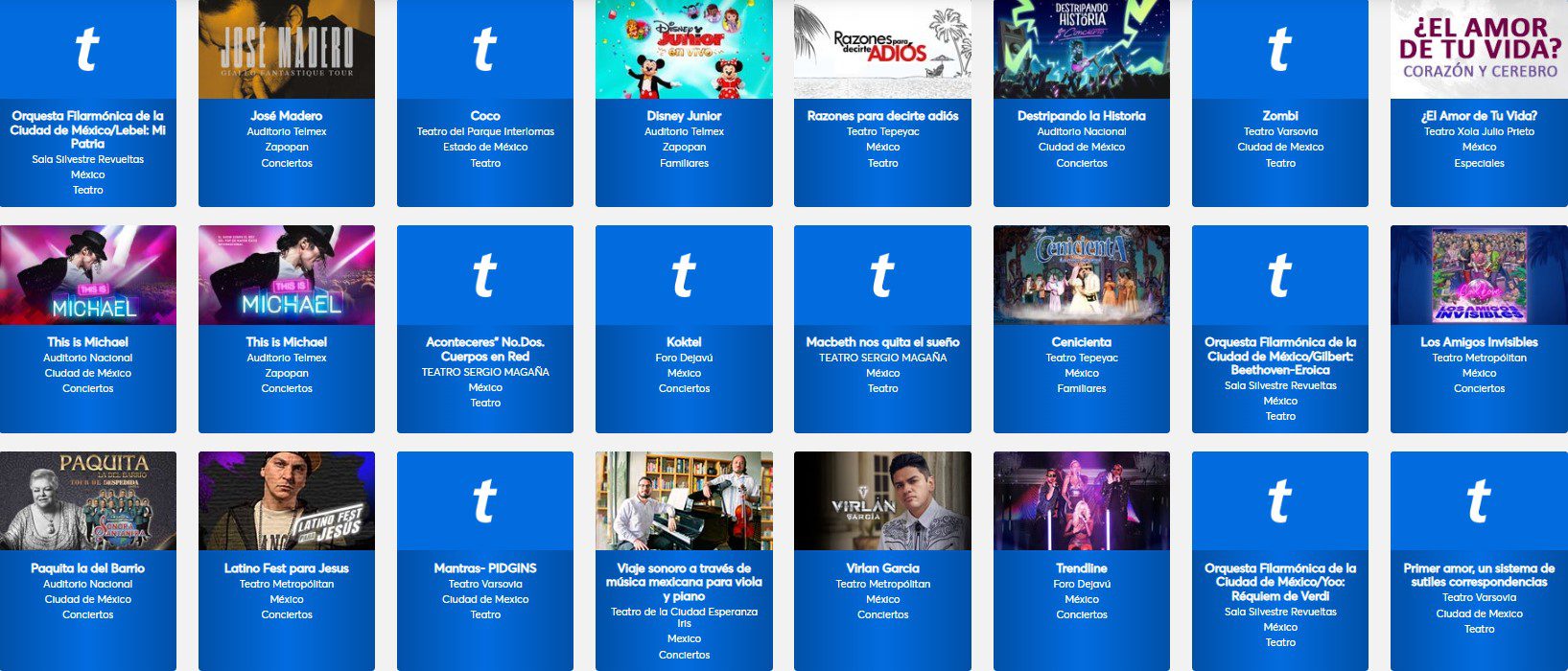
Task: Open the "Aconteceres No.Dos. Cuerpos en Red" title
Action: click(485, 349)
